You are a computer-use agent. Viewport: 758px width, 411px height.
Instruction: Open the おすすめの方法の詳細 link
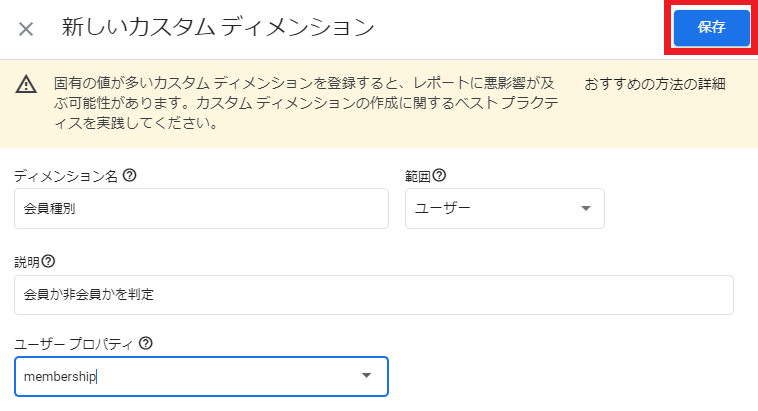click(x=655, y=83)
